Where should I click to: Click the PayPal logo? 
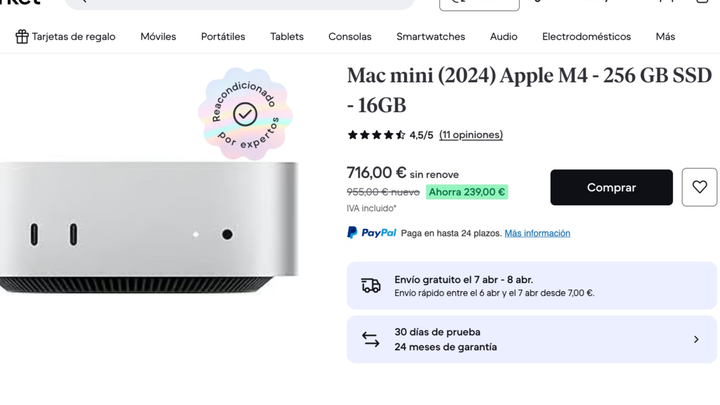(x=371, y=233)
